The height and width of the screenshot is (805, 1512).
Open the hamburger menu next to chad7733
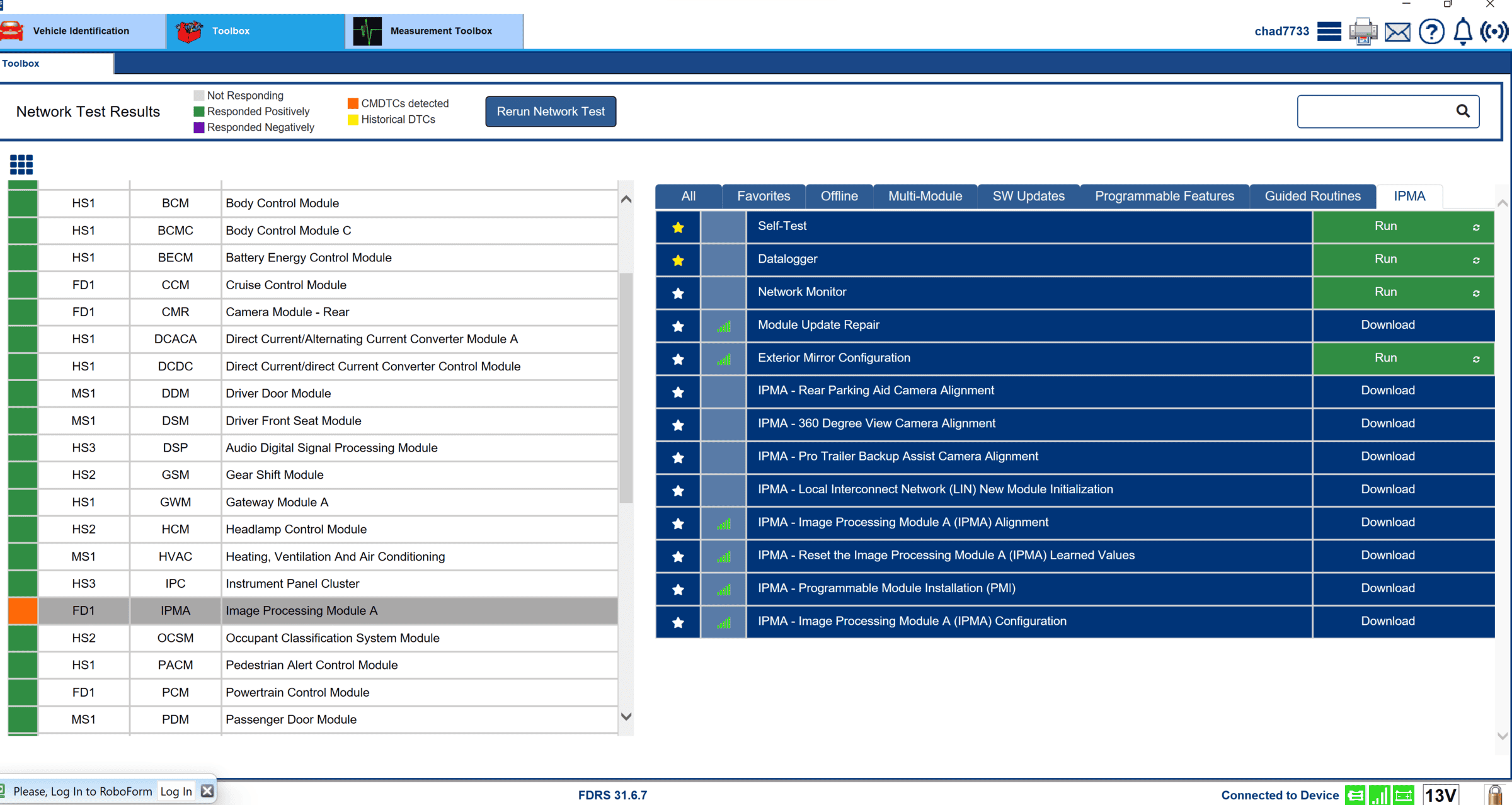pyautogui.click(x=1329, y=31)
